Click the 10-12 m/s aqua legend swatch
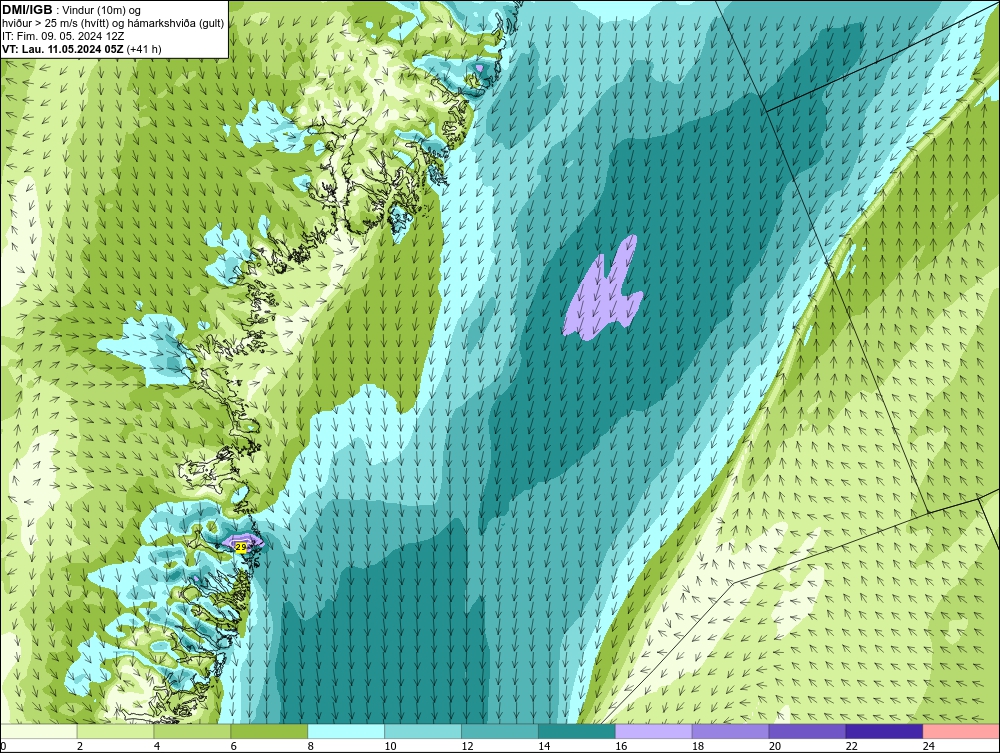 (x=423, y=731)
